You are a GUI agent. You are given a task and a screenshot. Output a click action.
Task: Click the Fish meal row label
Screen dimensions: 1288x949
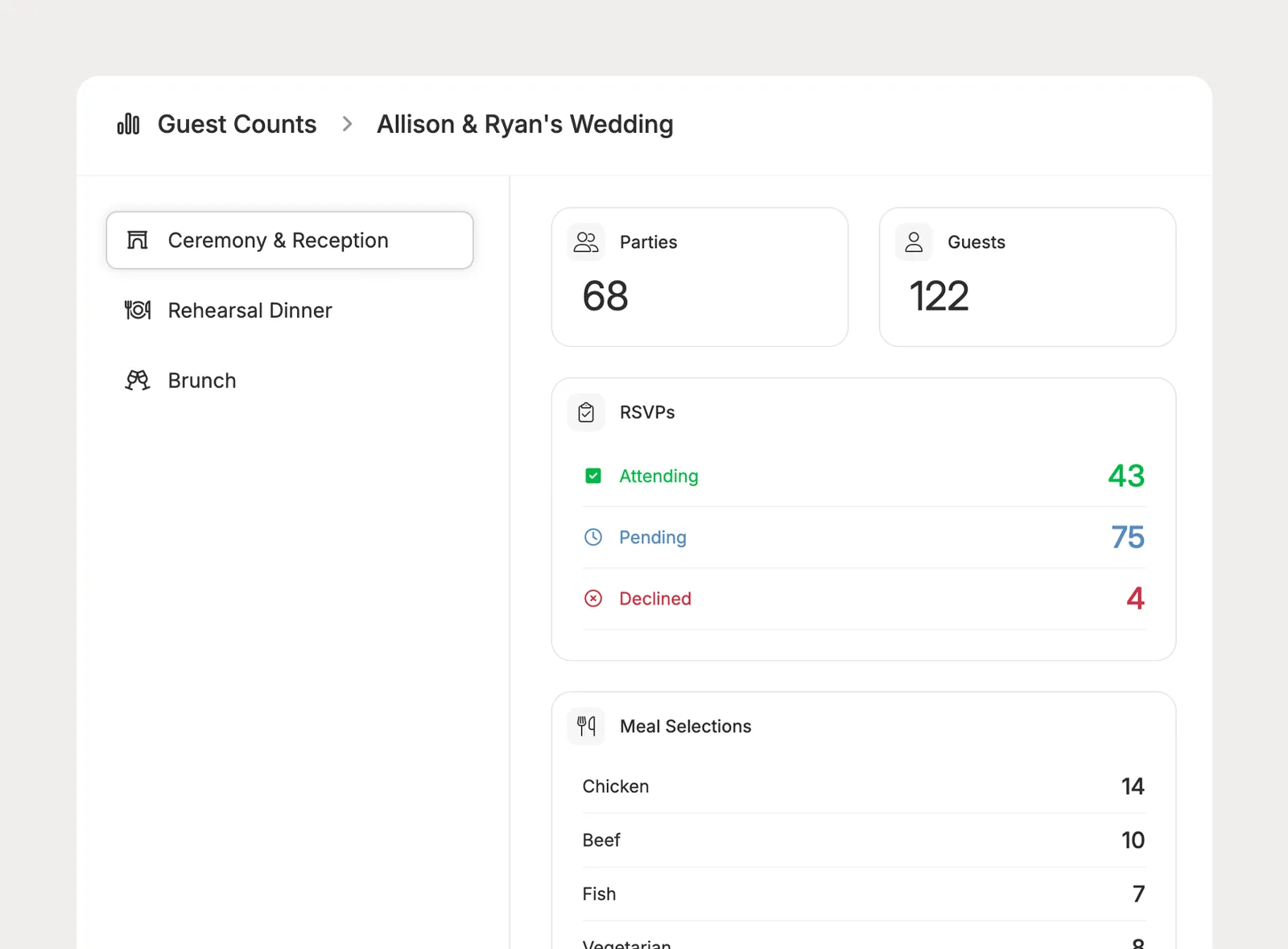(599, 894)
